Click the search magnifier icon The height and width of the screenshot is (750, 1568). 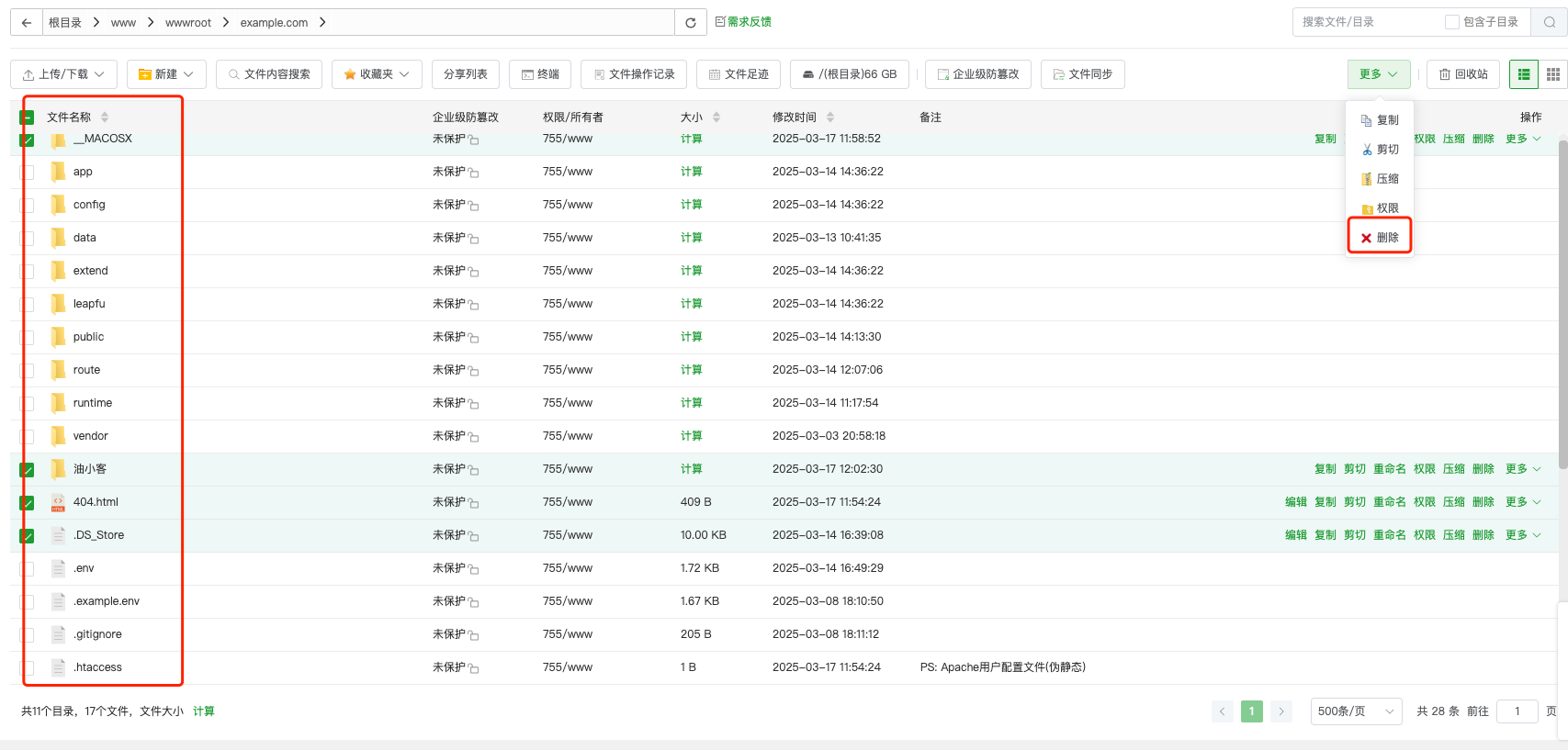(1550, 22)
